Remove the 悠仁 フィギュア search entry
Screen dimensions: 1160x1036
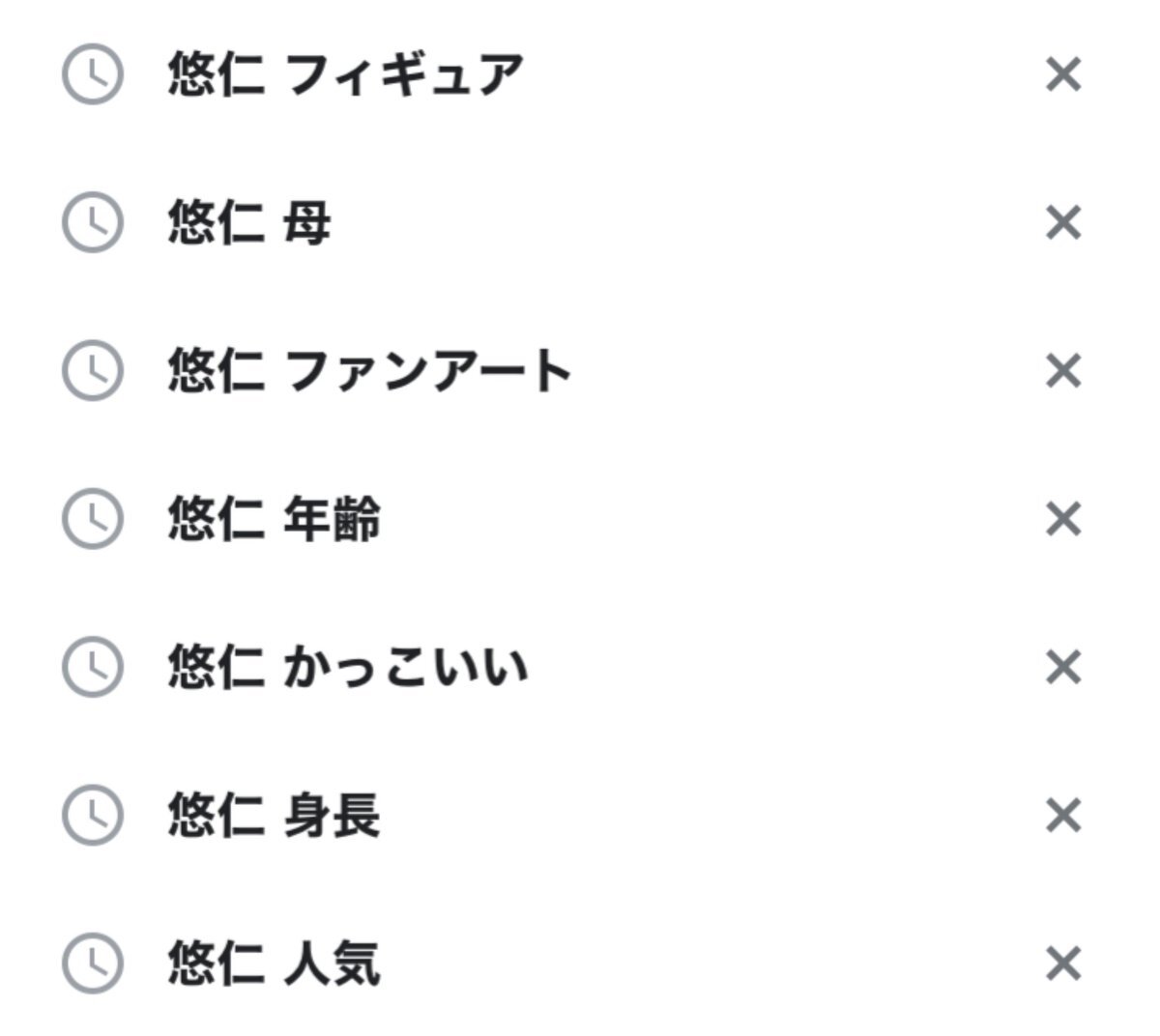click(x=1062, y=74)
